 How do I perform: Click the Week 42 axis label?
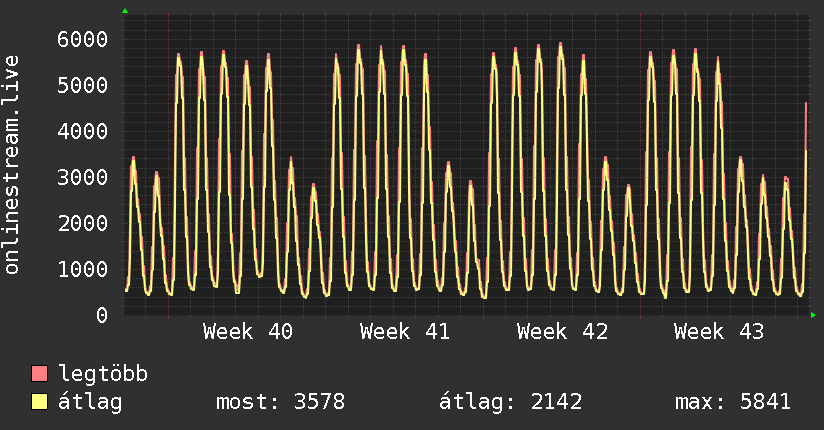coord(562,332)
